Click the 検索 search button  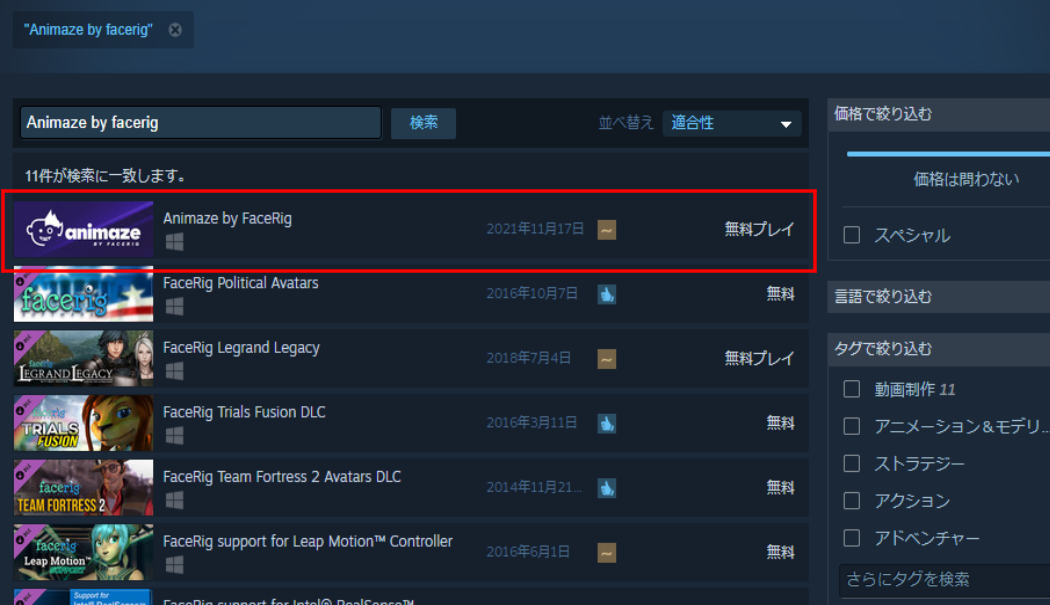point(423,123)
